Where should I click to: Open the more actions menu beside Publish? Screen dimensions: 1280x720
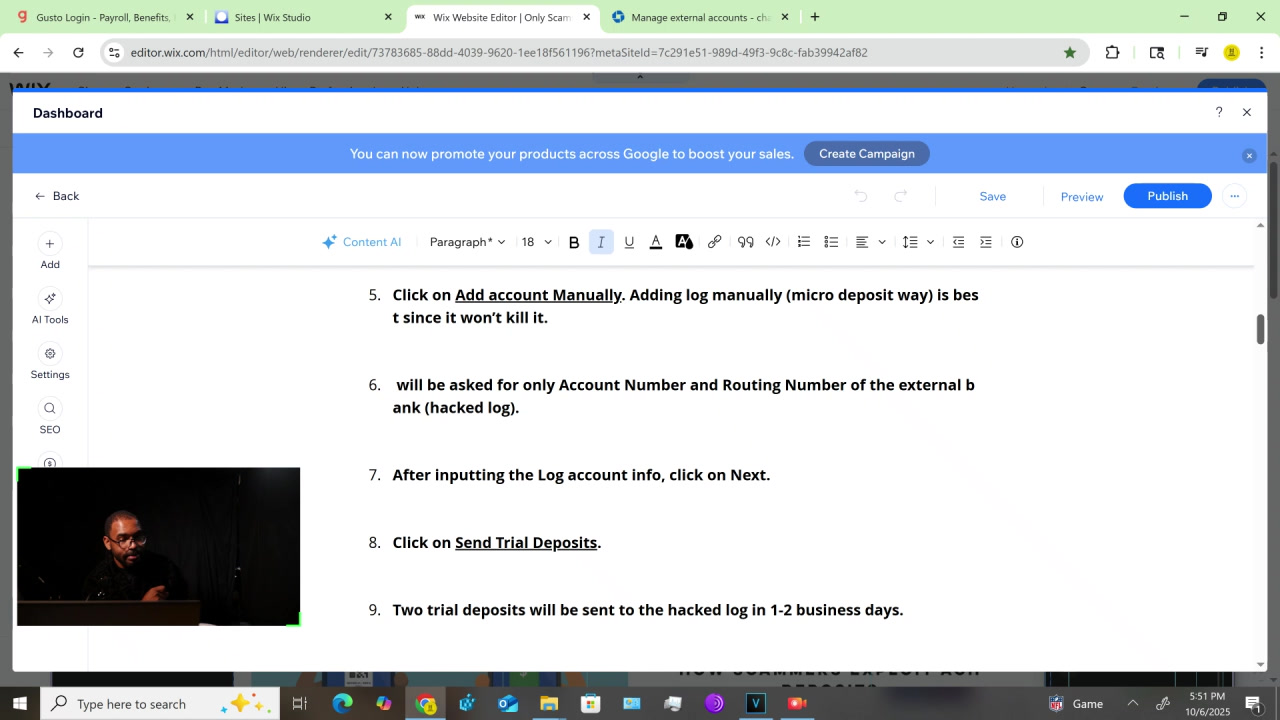coord(1235,196)
